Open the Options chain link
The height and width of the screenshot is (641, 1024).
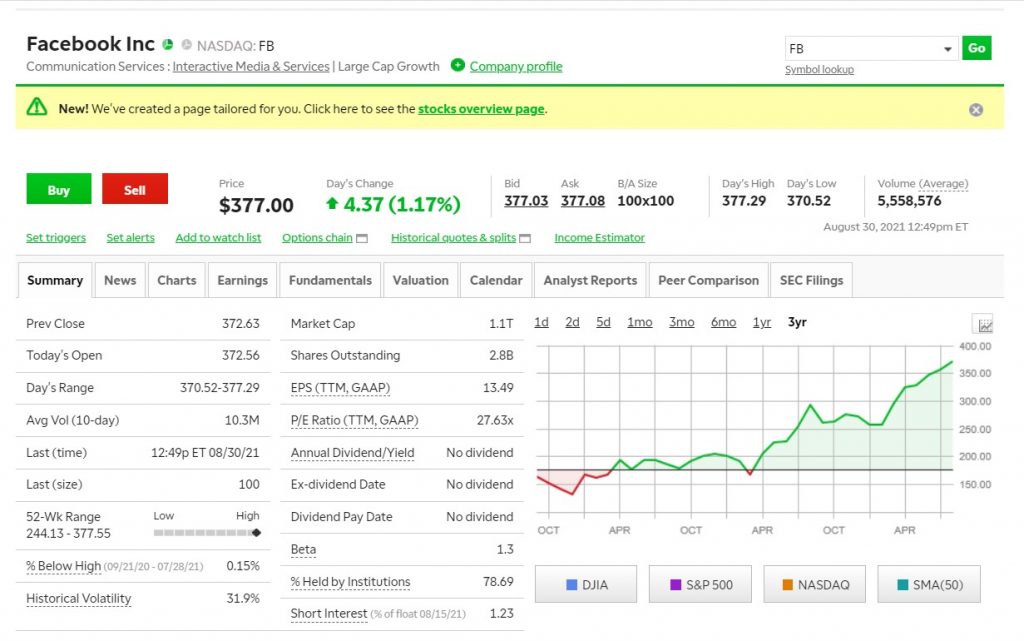click(x=317, y=238)
